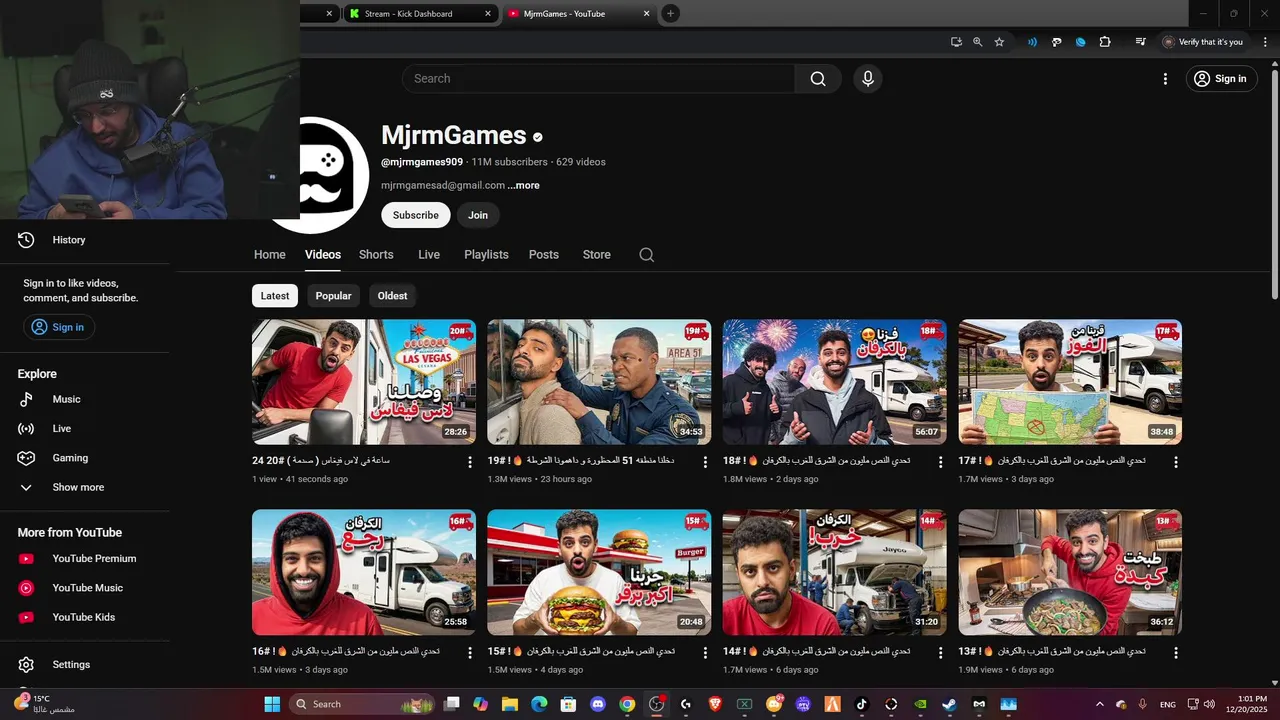This screenshot has height=720, width=1280.
Task: Open the Posts tab
Action: (x=544, y=255)
